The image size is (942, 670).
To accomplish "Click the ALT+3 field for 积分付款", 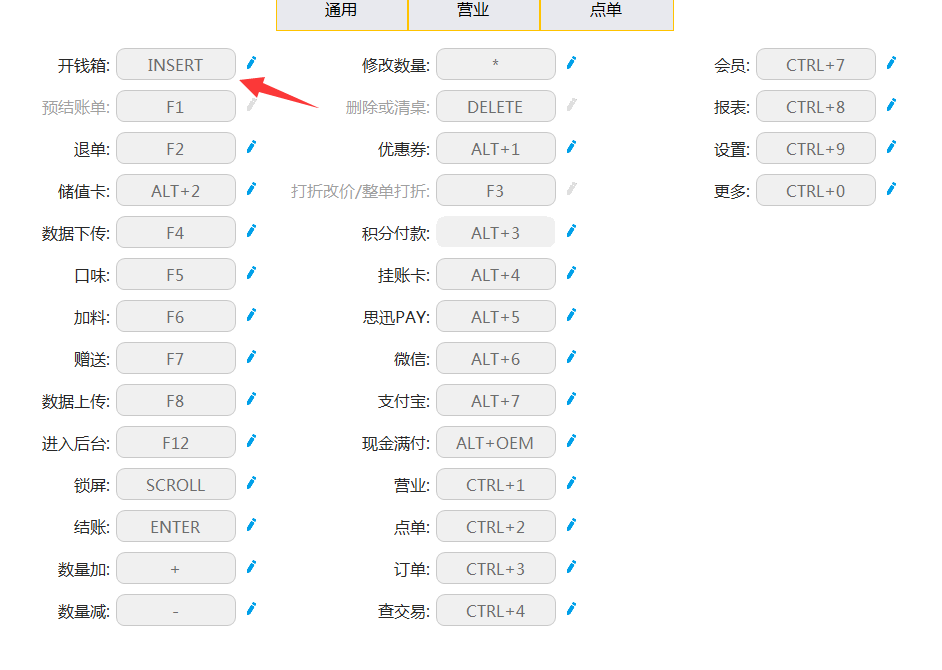I will [496, 233].
